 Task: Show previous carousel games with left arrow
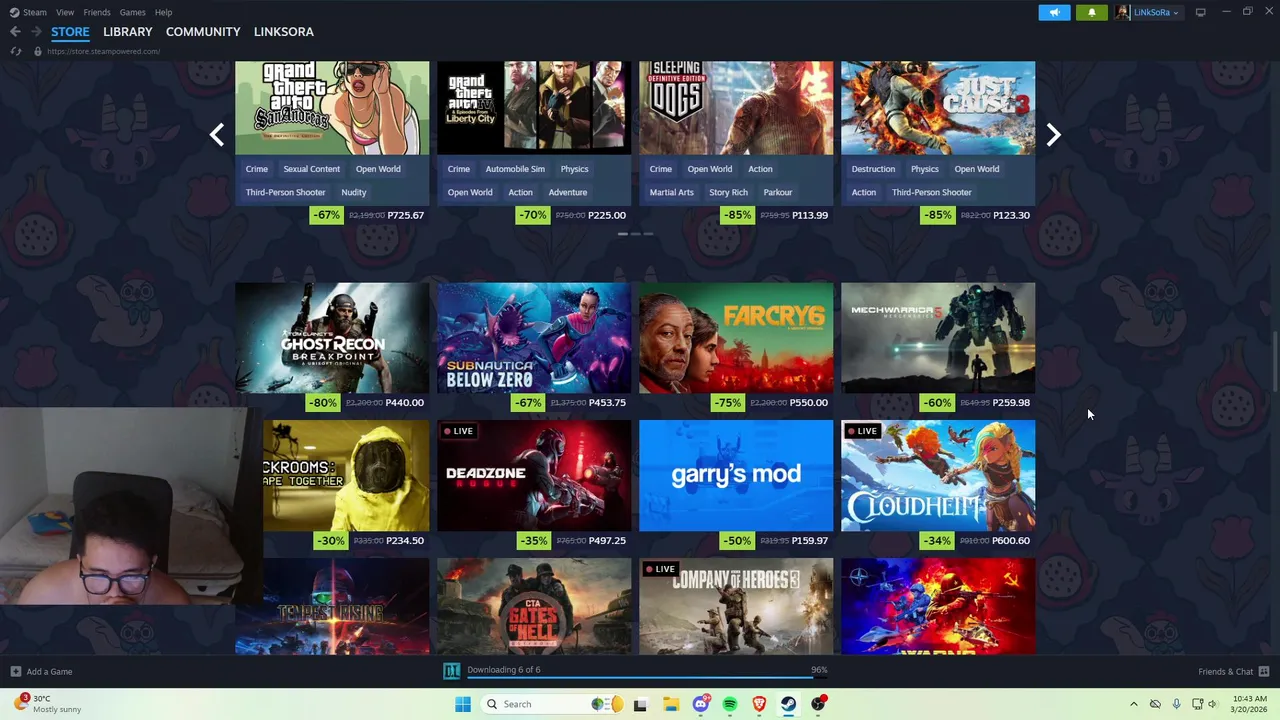point(217,135)
